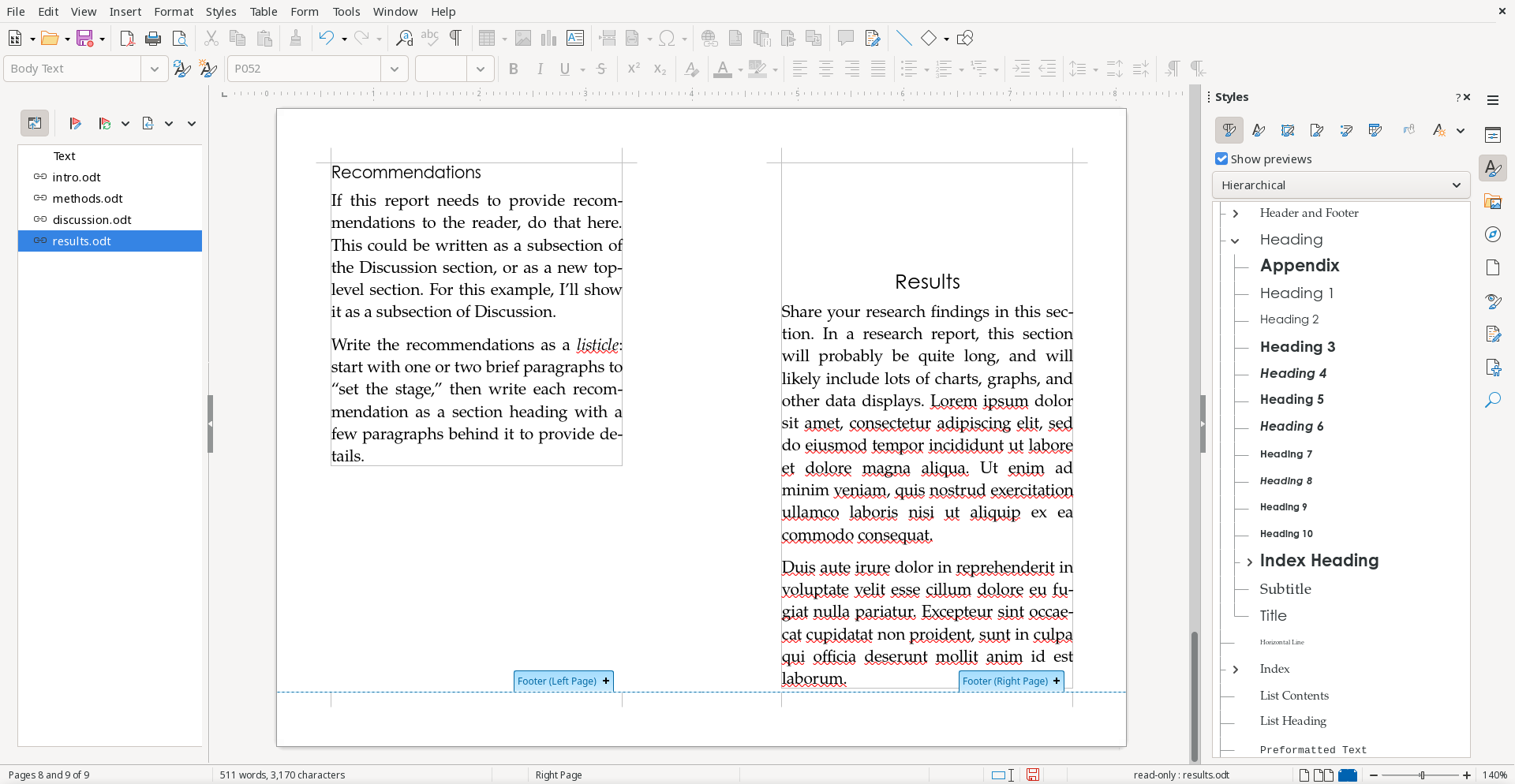Click the Navigator Edit icon

[x=76, y=123]
